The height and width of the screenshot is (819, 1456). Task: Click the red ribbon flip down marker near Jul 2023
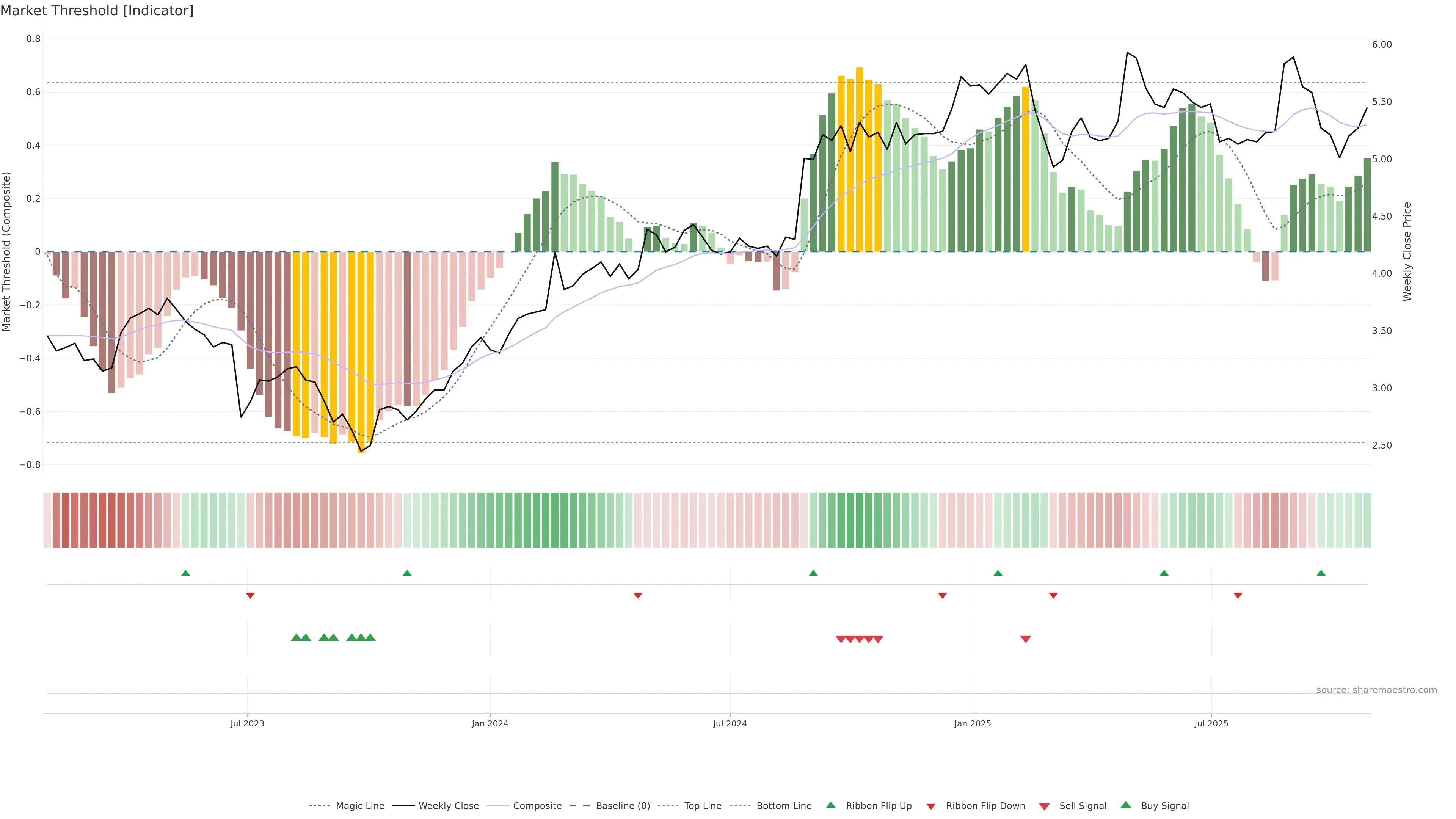tap(250, 595)
